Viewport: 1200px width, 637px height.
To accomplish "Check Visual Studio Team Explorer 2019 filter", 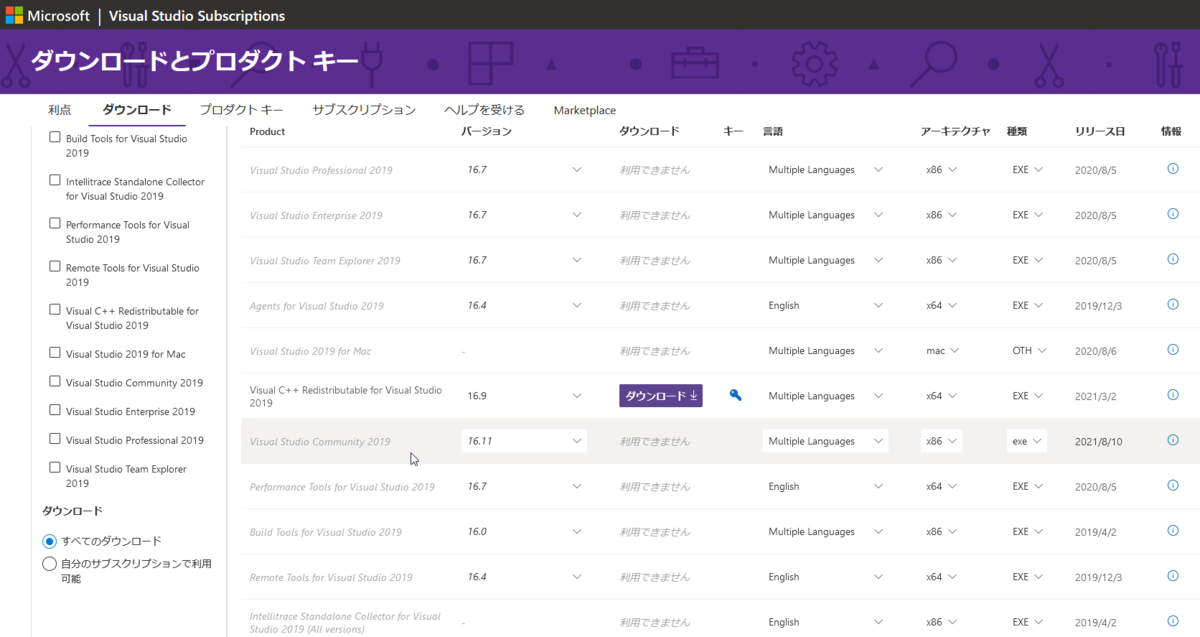I will pyautogui.click(x=55, y=468).
